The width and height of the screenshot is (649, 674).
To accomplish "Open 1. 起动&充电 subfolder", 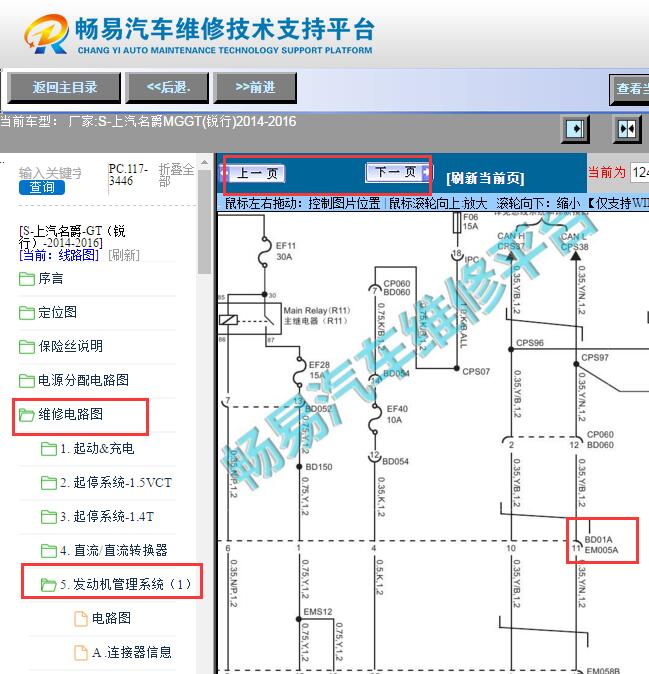I will 97,449.
